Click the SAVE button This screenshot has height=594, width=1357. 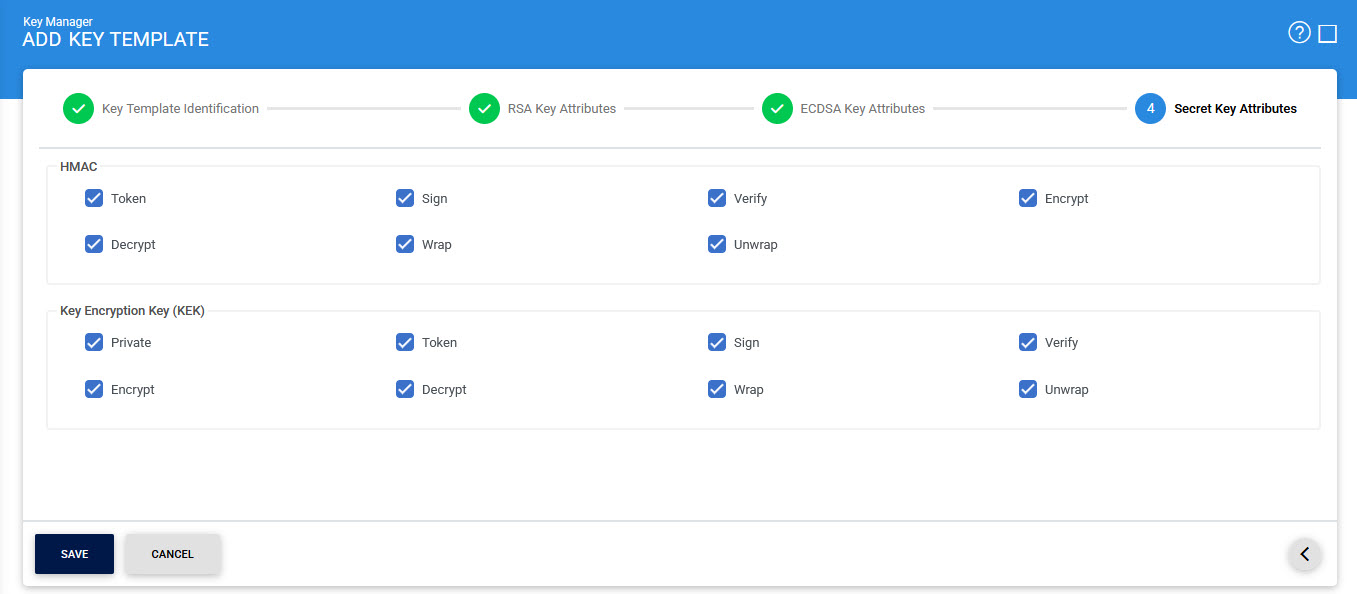(74, 554)
